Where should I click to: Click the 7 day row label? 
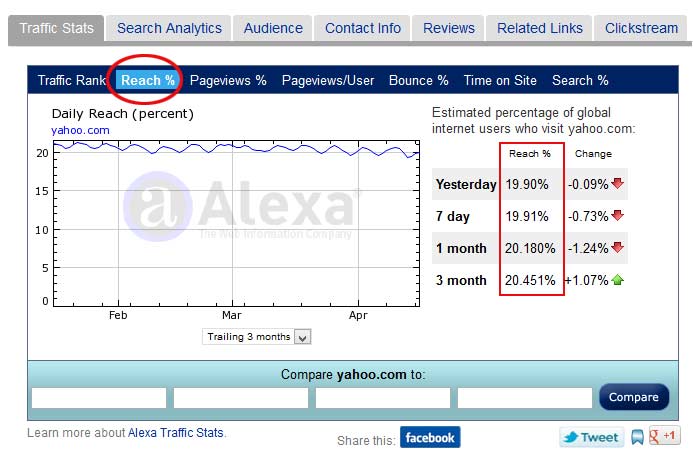(x=452, y=217)
